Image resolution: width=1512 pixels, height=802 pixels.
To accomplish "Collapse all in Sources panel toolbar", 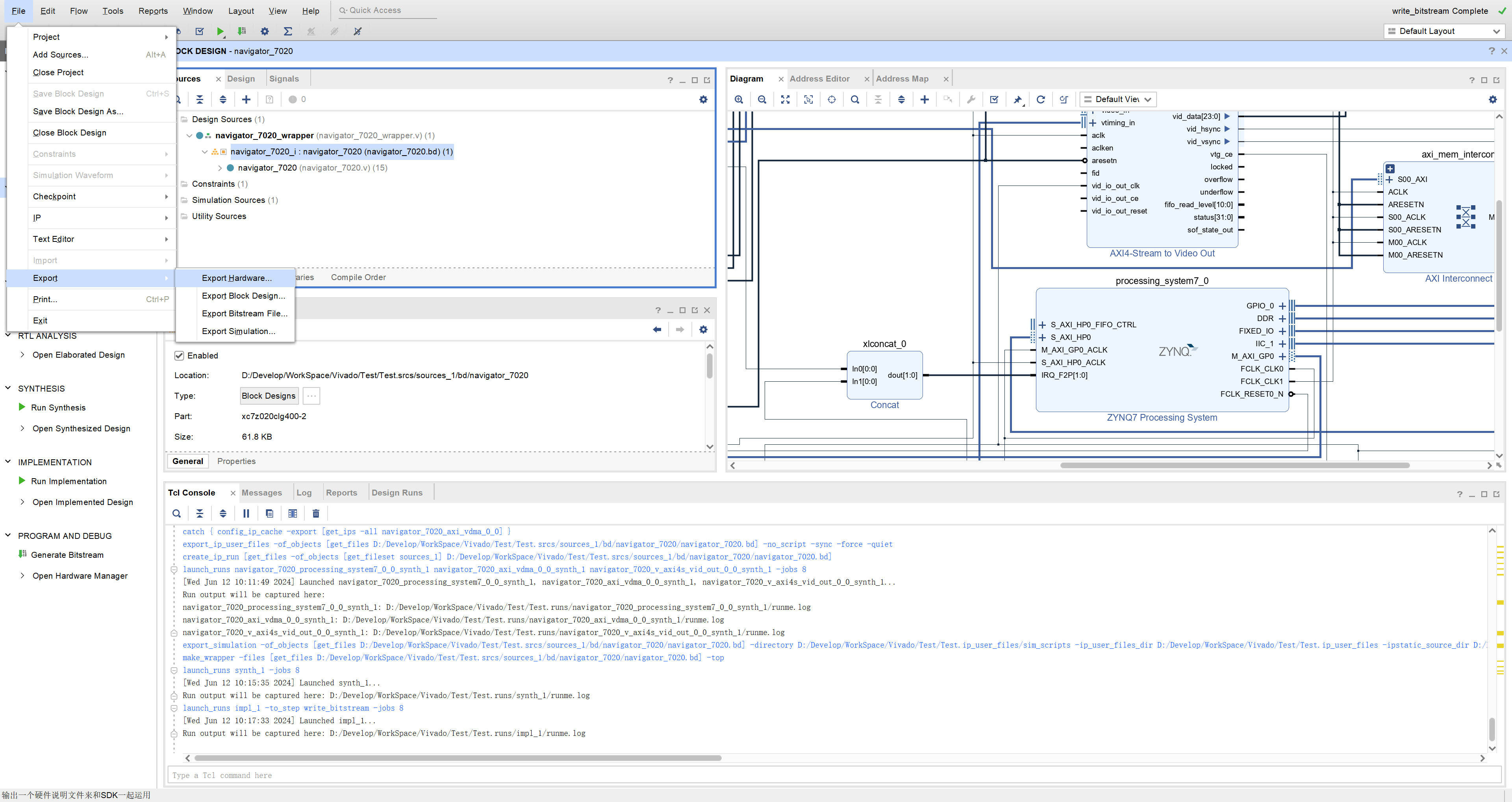I will pos(200,99).
